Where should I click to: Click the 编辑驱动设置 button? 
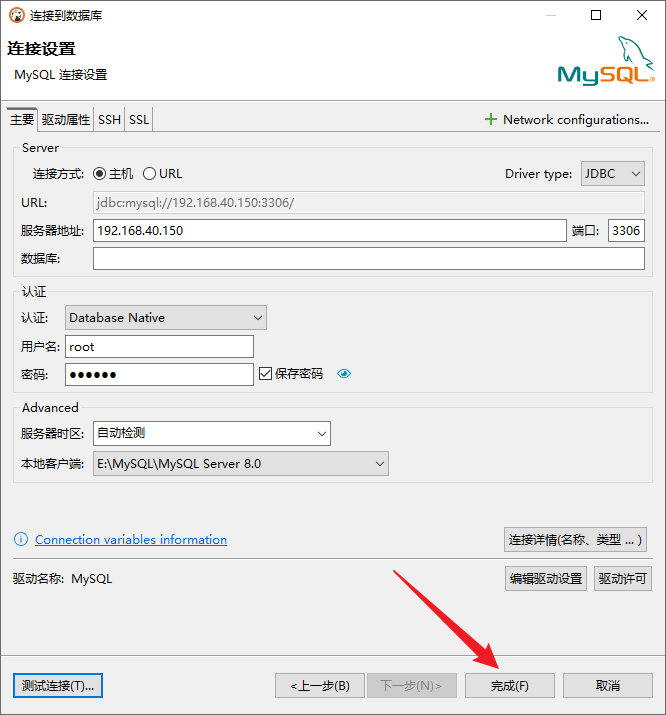coord(545,579)
